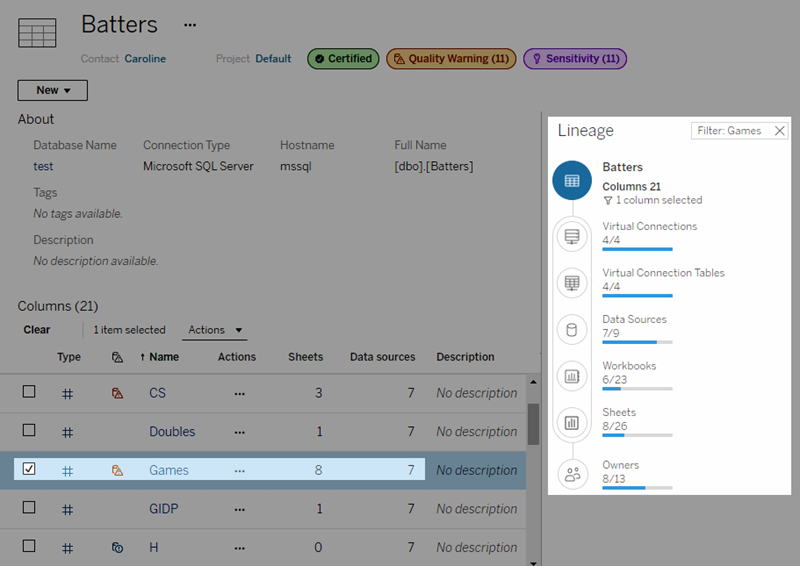Click the scrollbar down arrow in columns table
The width and height of the screenshot is (800, 566).
tap(533, 563)
